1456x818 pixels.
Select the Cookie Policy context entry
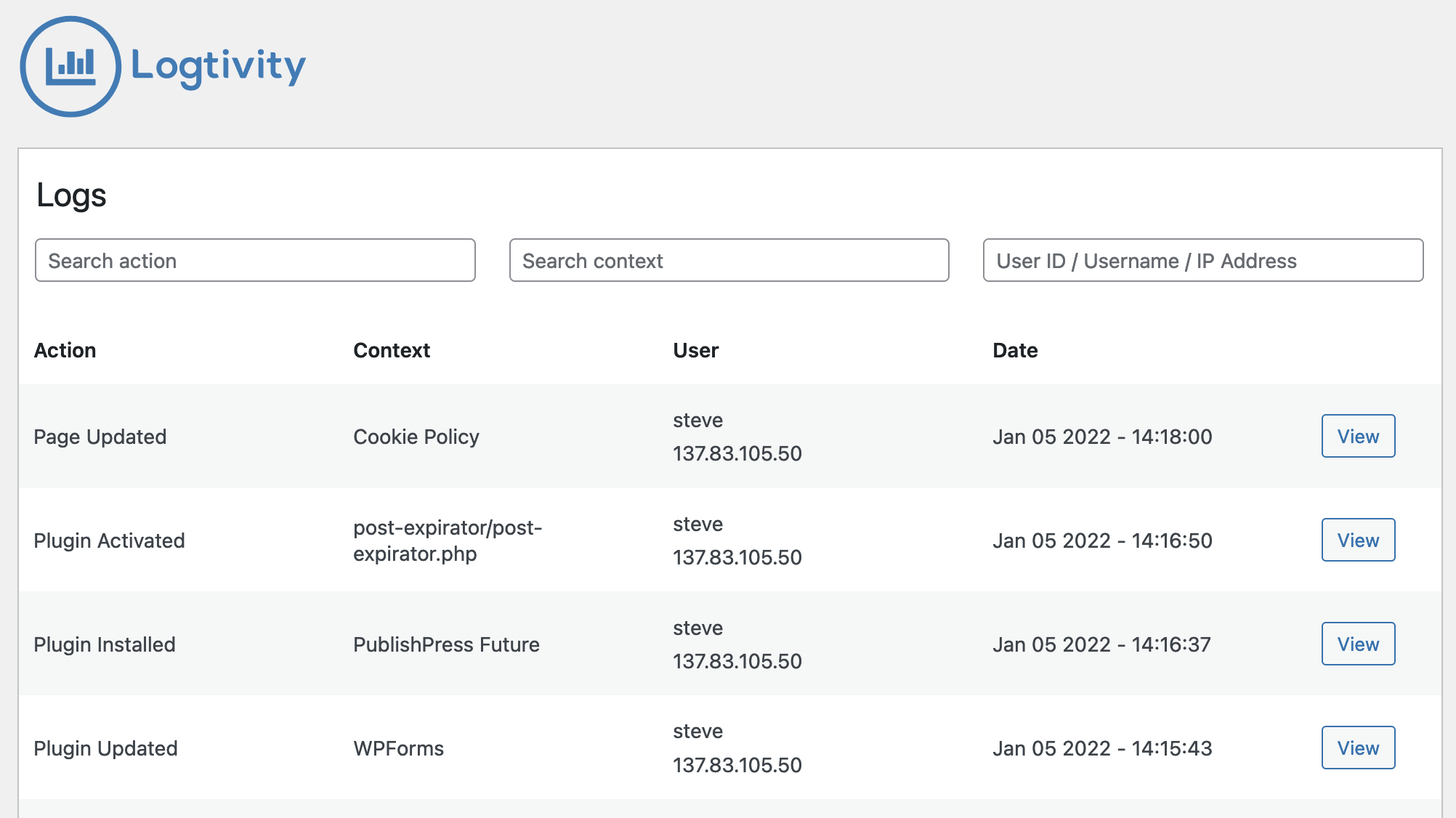(416, 436)
